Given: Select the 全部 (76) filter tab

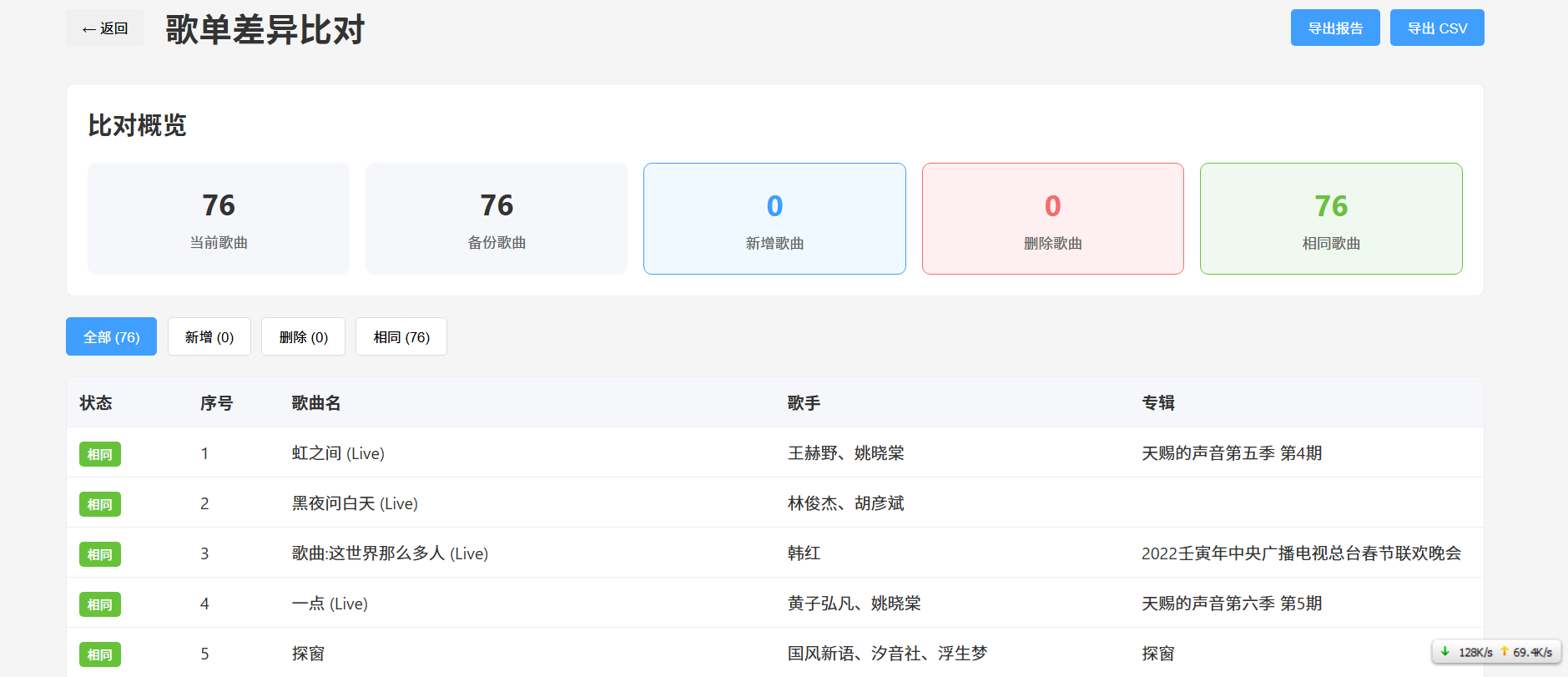Looking at the screenshot, I should click(x=111, y=337).
